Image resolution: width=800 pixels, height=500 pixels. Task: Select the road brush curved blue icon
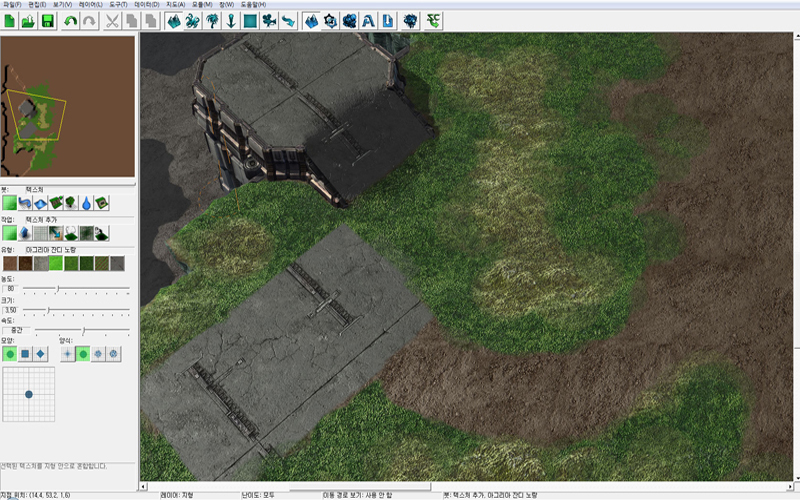[25, 203]
